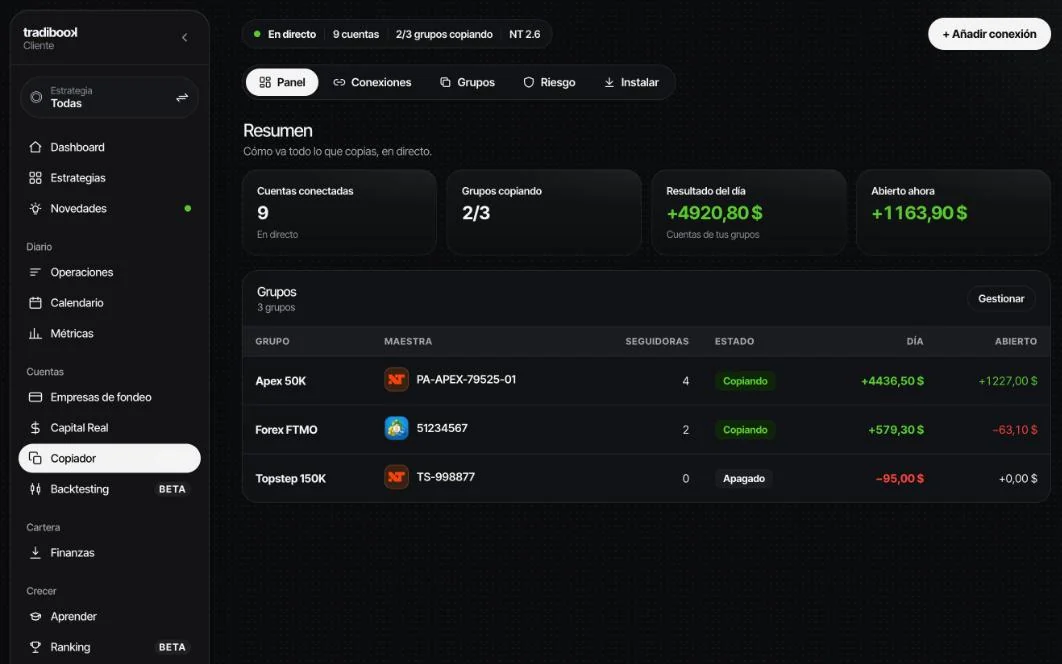Open Dashboard in the sidebar
Viewport: 1062px width, 664px height.
click(x=109, y=147)
